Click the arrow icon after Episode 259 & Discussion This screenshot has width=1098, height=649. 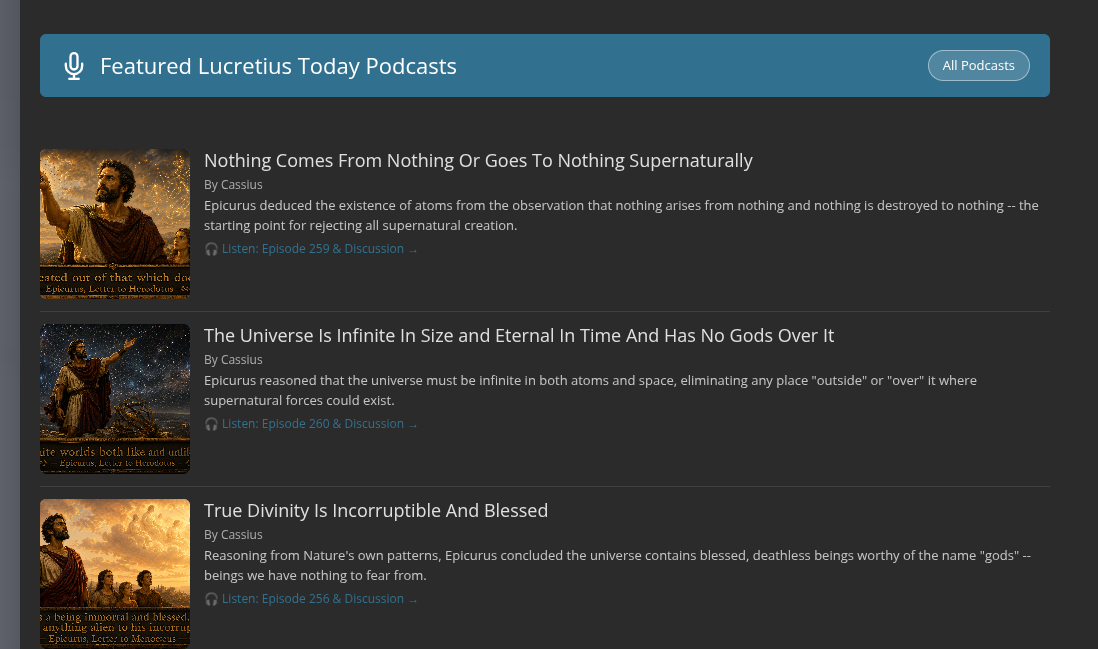412,250
